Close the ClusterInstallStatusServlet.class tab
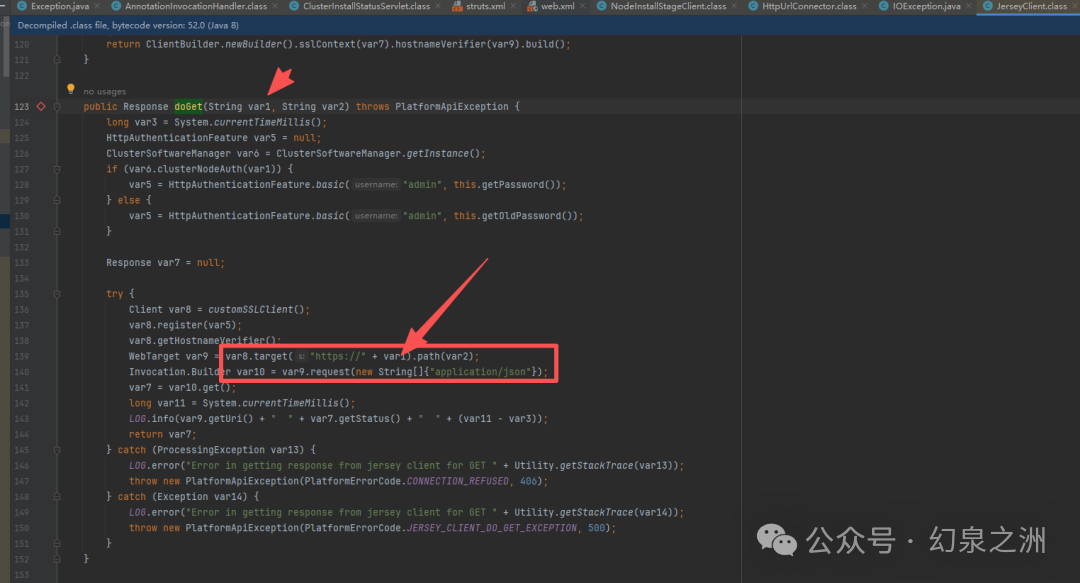Image resolution: width=1080 pixels, height=583 pixels. point(438,6)
